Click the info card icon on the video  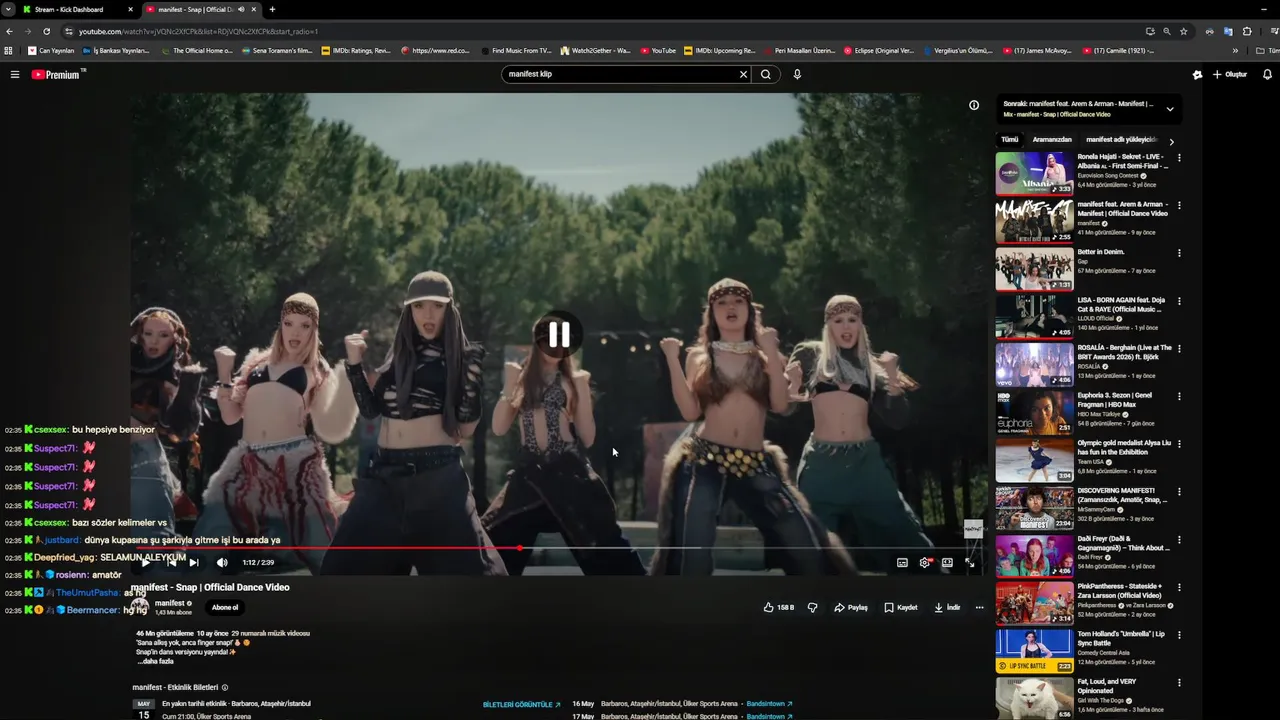974,105
